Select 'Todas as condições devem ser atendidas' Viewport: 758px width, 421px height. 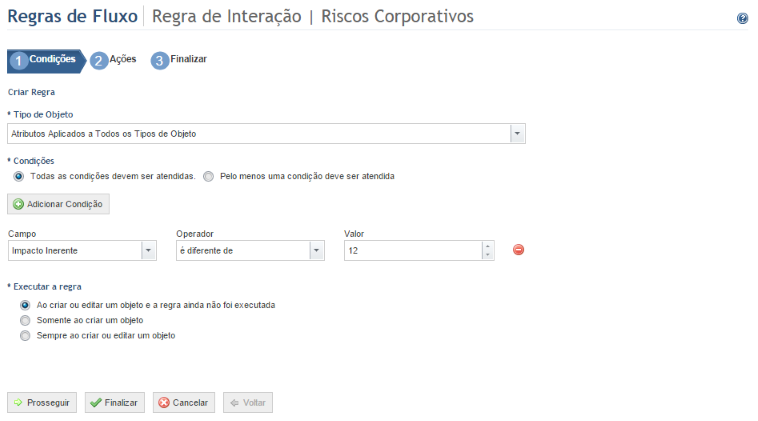tap(19, 176)
